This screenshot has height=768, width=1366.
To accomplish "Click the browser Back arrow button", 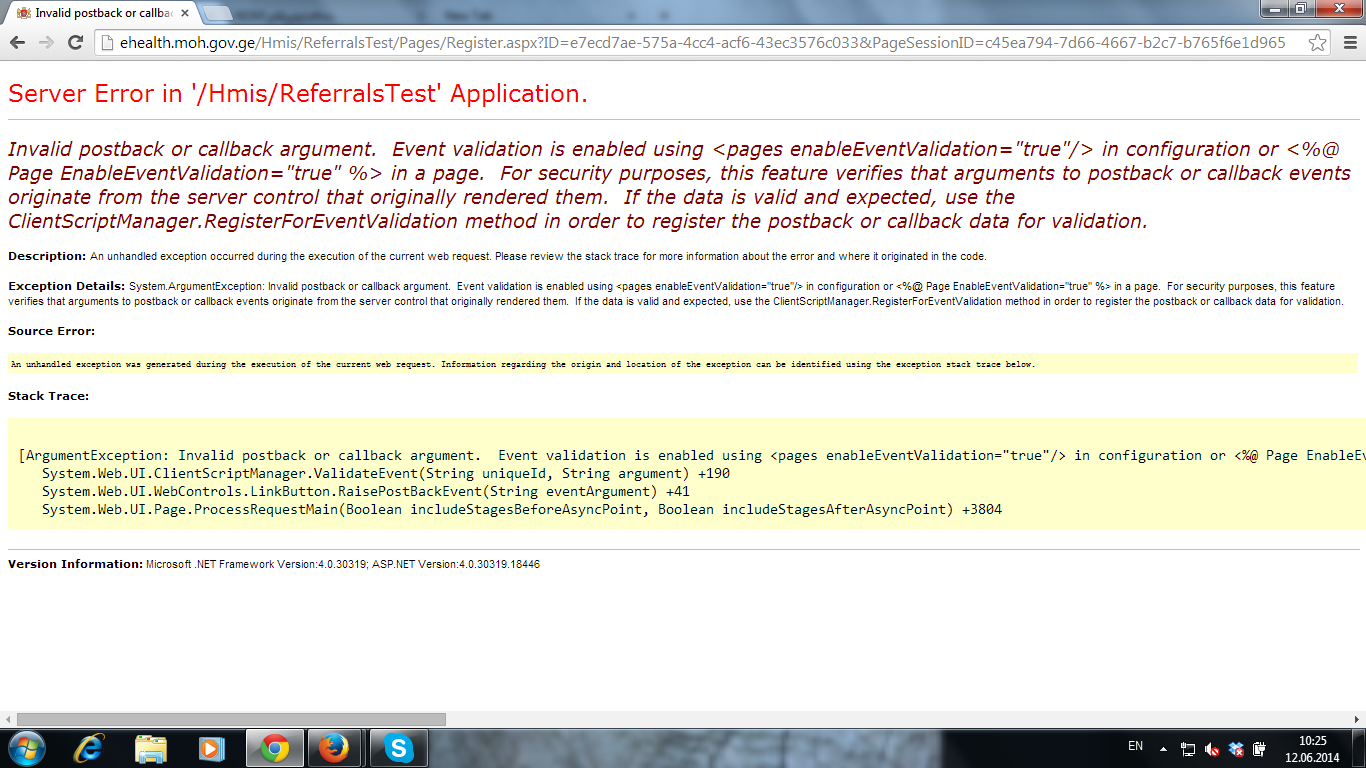I will 18,42.
